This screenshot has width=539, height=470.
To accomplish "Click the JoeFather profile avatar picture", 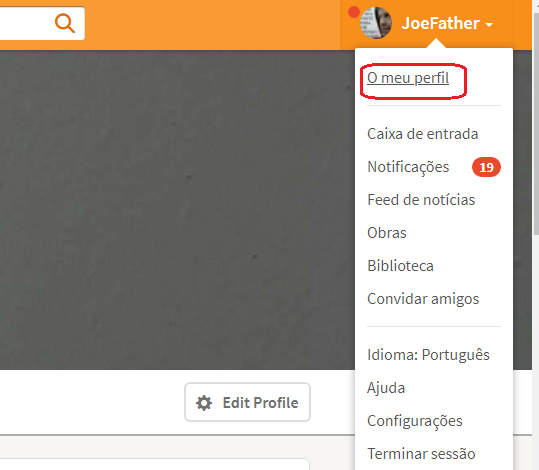I will point(376,23).
